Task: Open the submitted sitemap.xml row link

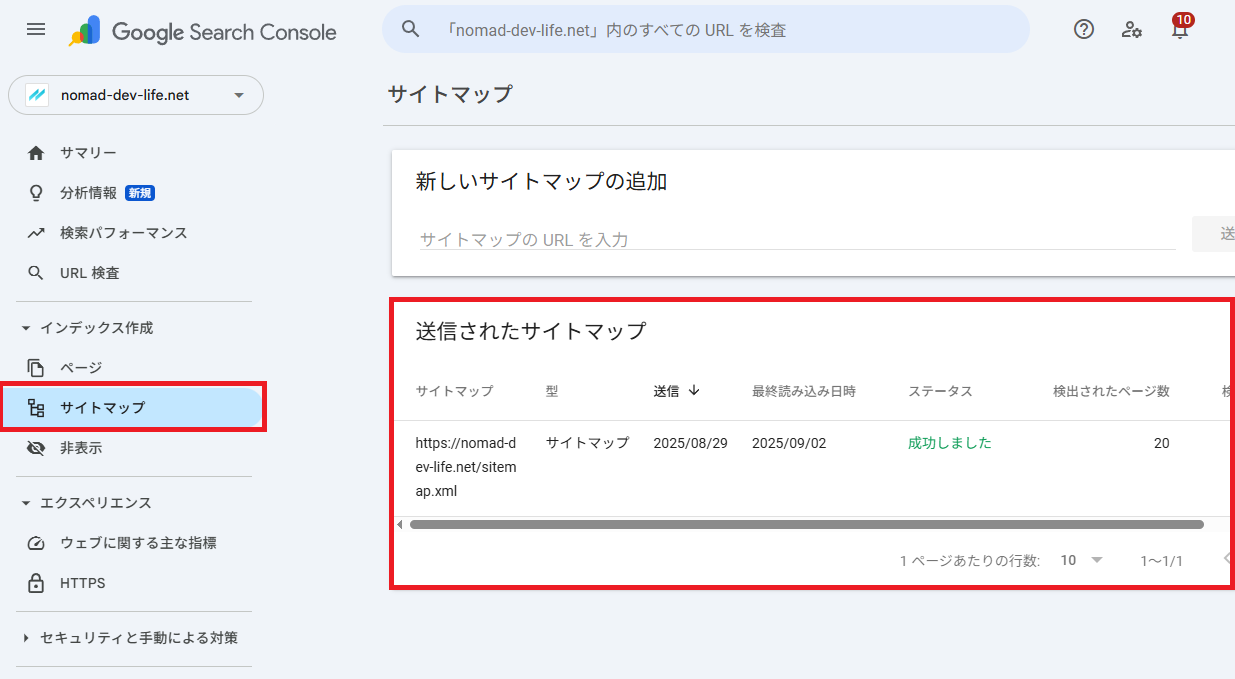Action: tap(466, 467)
